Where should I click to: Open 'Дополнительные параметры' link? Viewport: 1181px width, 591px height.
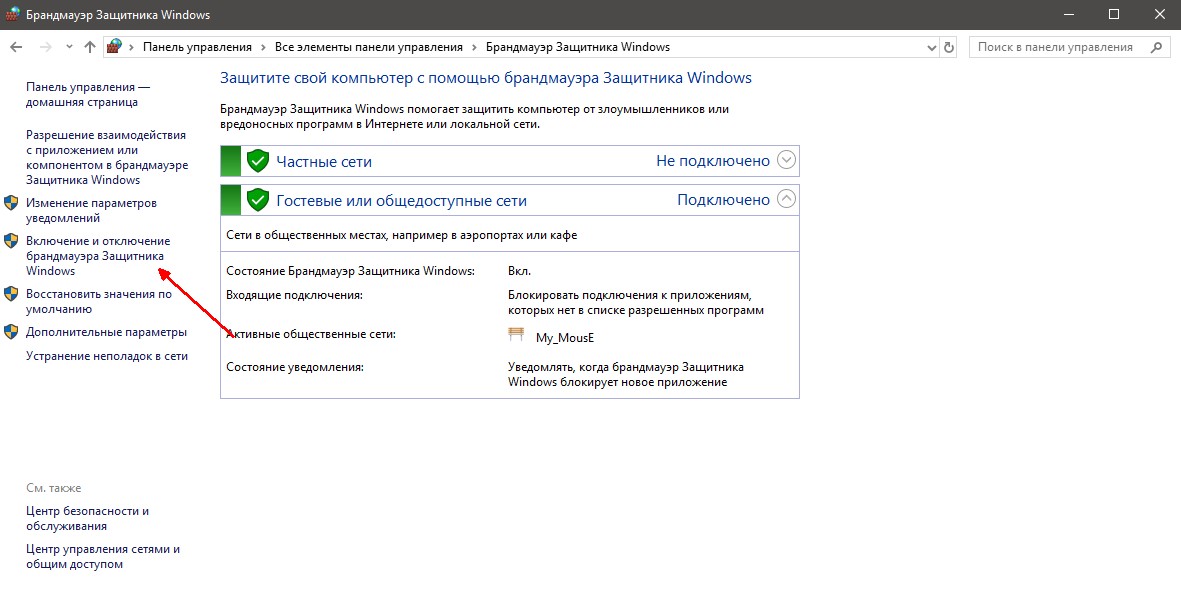[x=106, y=332]
